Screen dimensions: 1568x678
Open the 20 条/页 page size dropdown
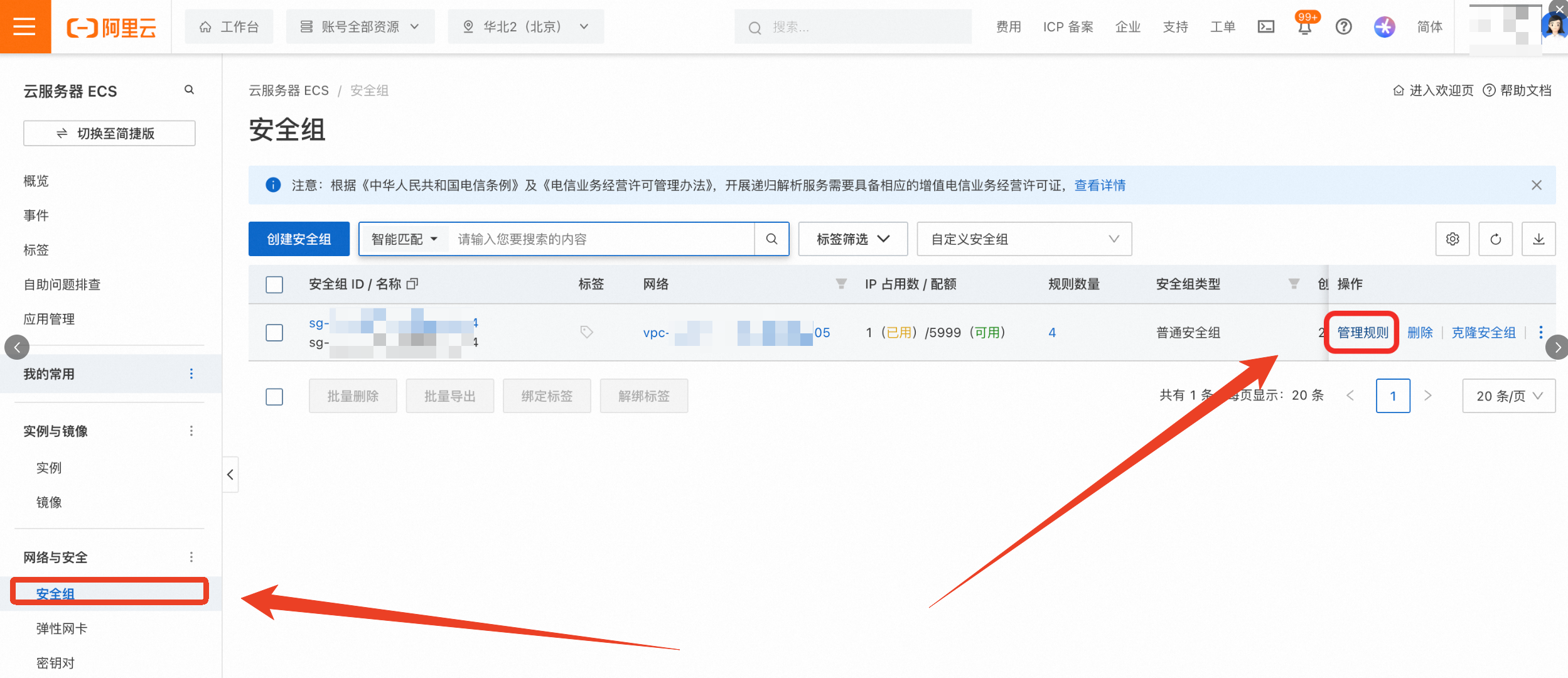(1508, 396)
